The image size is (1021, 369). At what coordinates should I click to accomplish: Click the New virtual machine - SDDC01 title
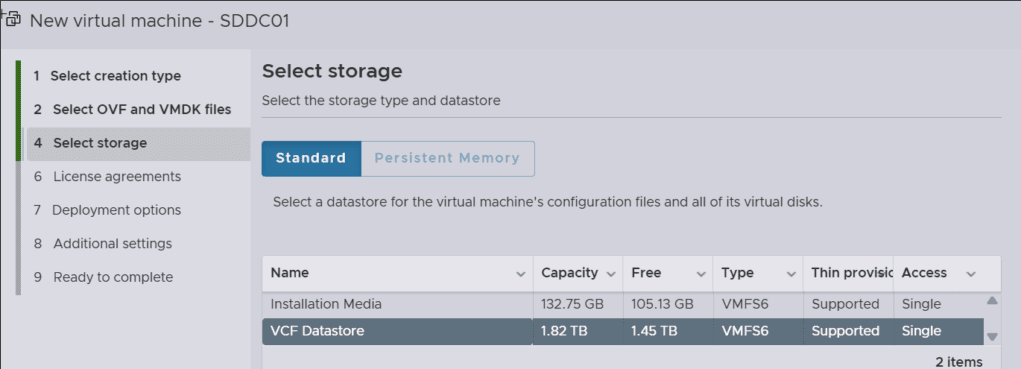point(160,20)
